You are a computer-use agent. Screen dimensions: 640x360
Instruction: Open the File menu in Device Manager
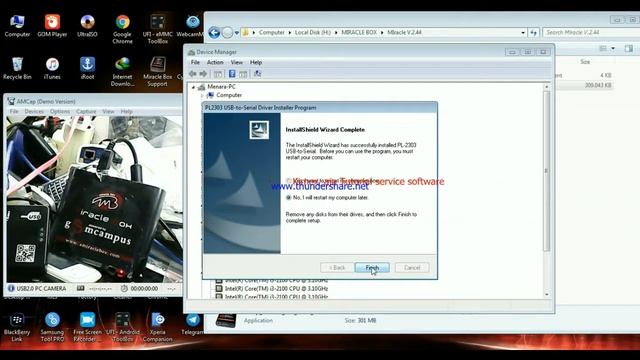[x=195, y=62]
